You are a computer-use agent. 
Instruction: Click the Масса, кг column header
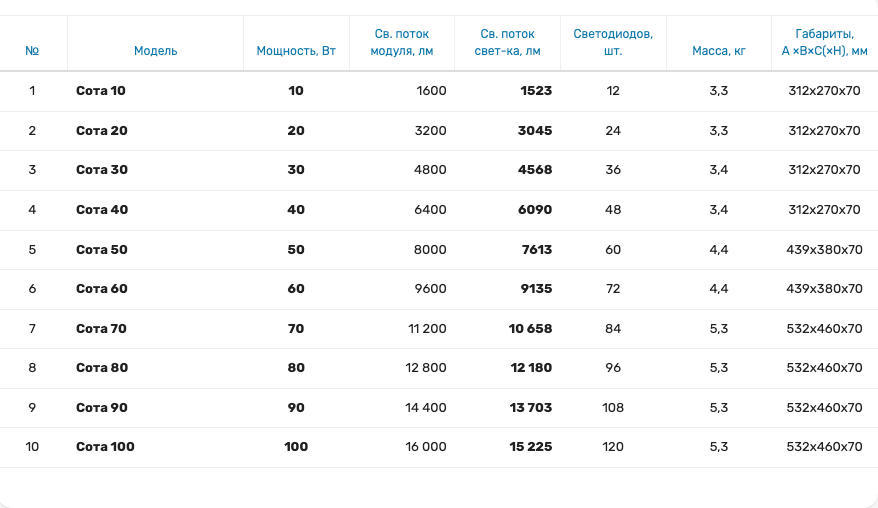click(719, 51)
